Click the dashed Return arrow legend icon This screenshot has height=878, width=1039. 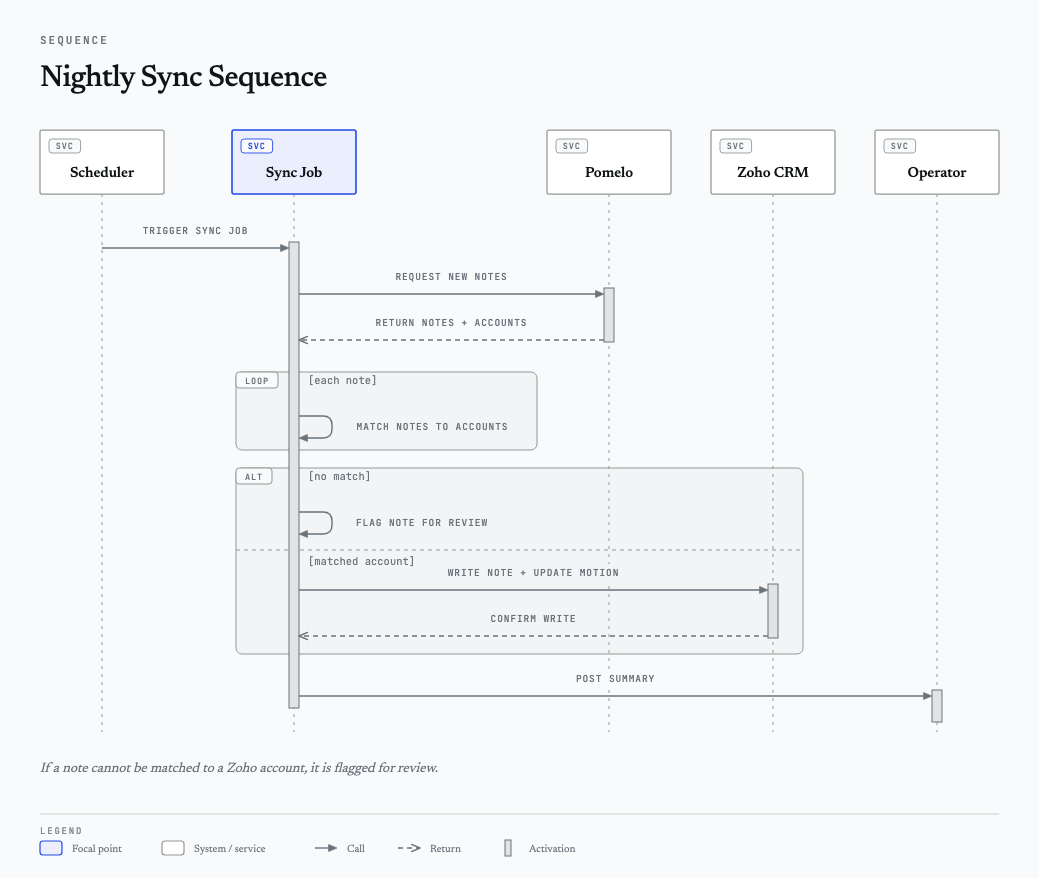409,848
